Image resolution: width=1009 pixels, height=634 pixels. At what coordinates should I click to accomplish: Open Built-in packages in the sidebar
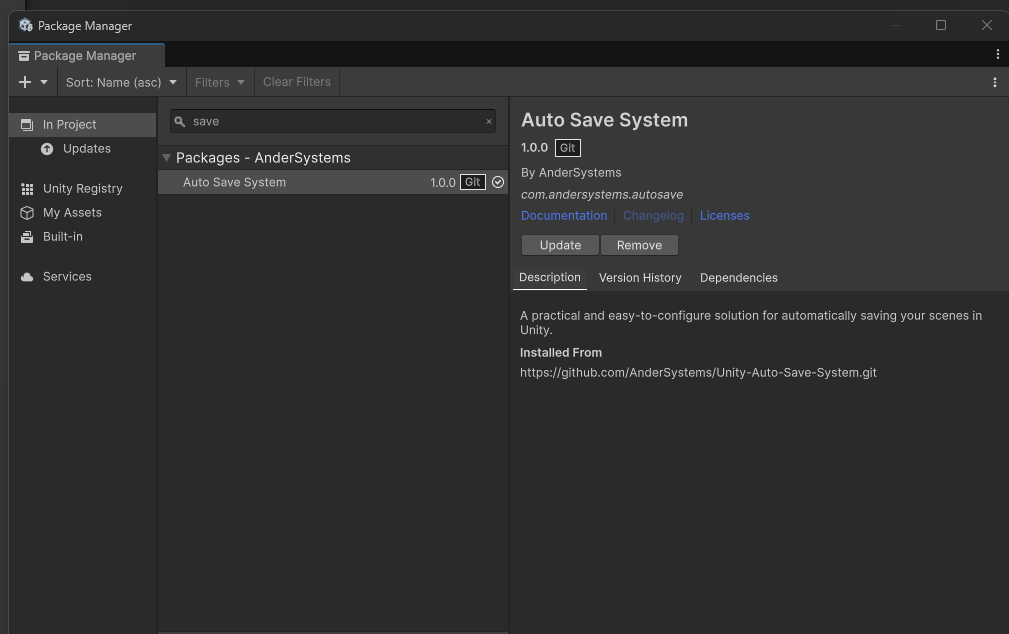[83, 236]
